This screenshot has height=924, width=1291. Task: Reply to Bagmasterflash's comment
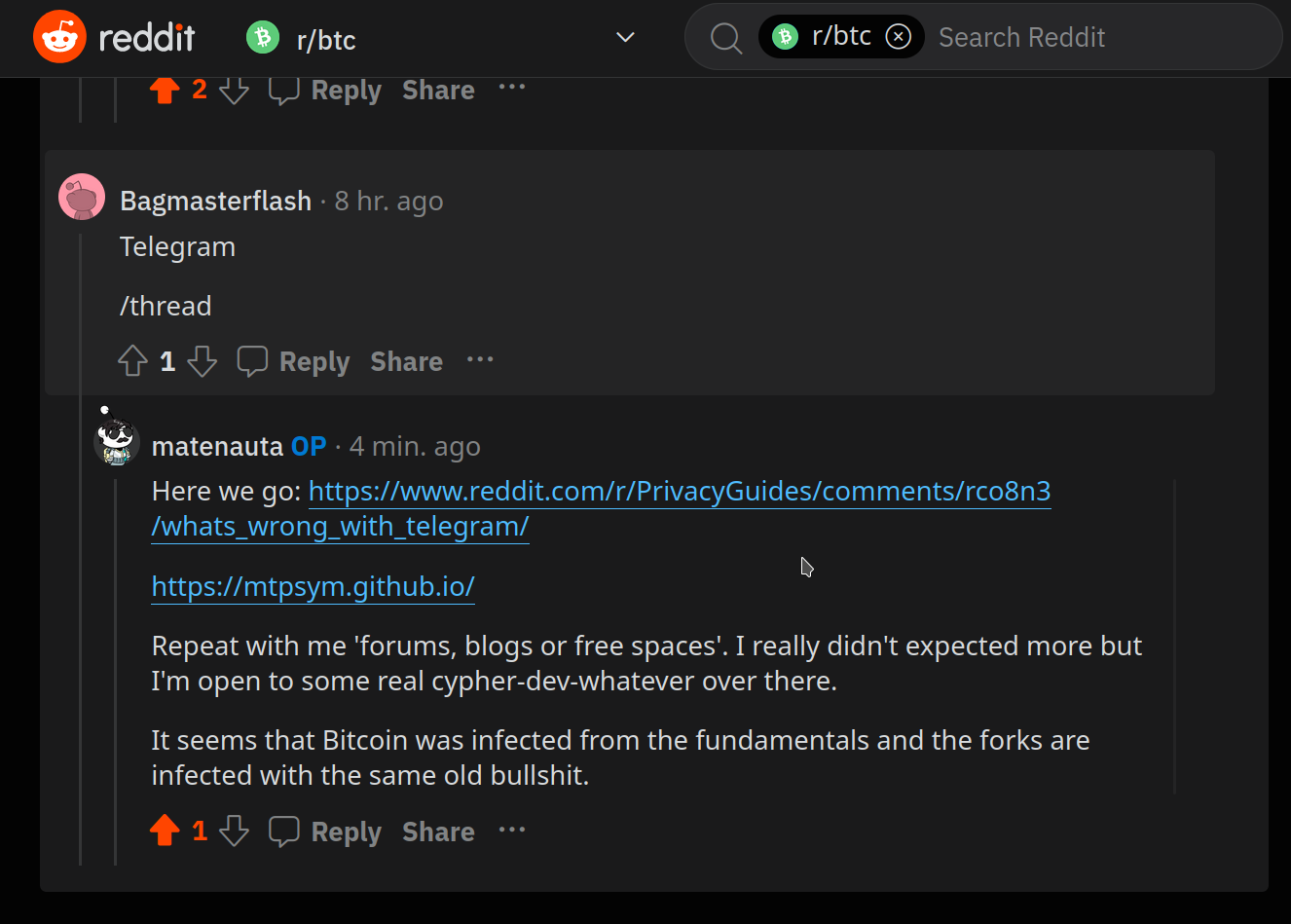[x=294, y=361]
